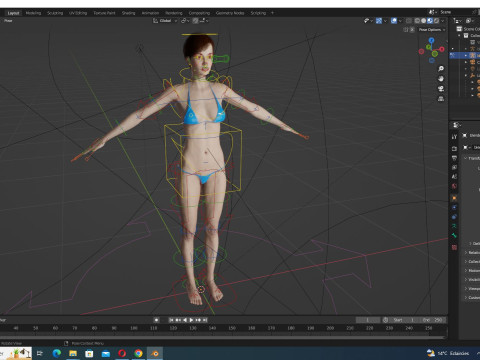480x360 pixels.
Task: Open the Object Constraints properties tab
Action: tap(454, 217)
